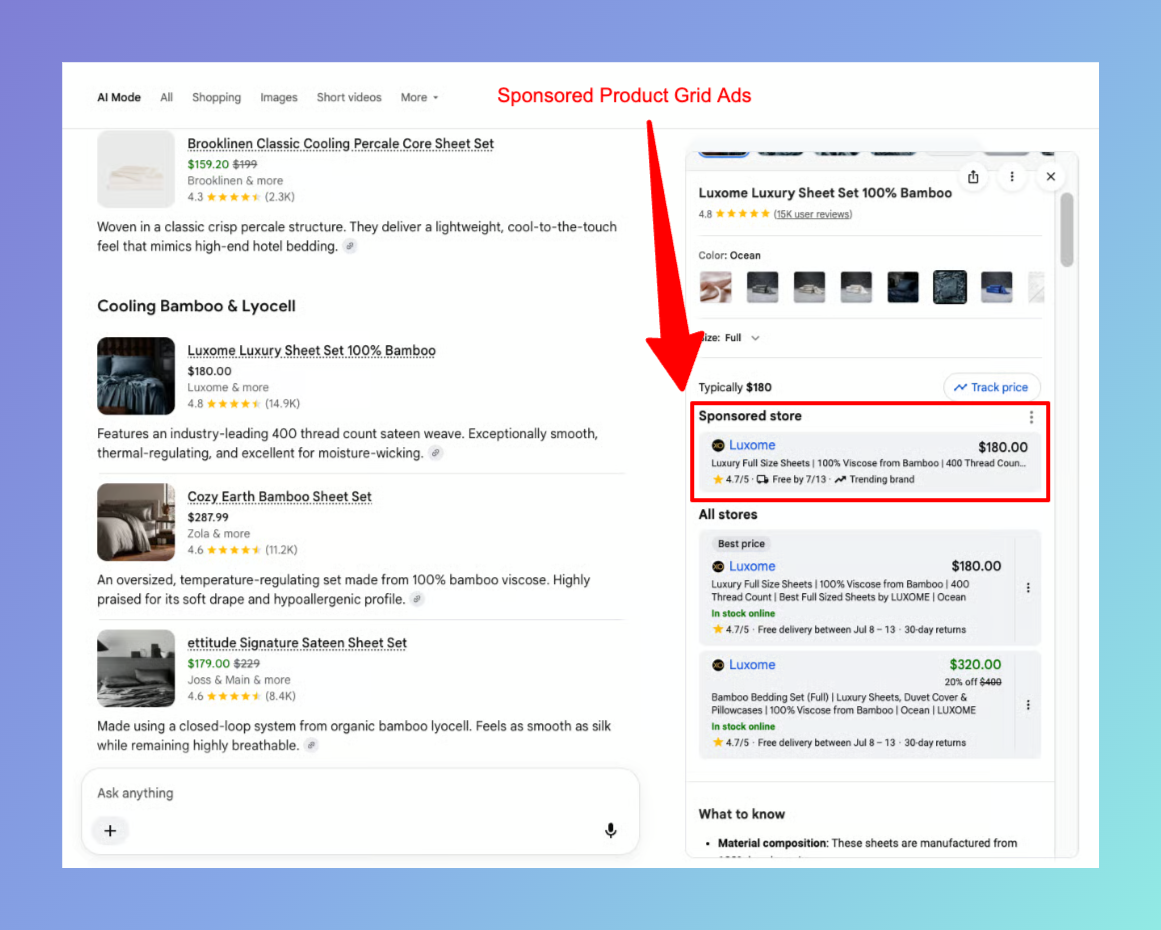Open the Short videos tab
The width and height of the screenshot is (1161, 930).
(349, 97)
